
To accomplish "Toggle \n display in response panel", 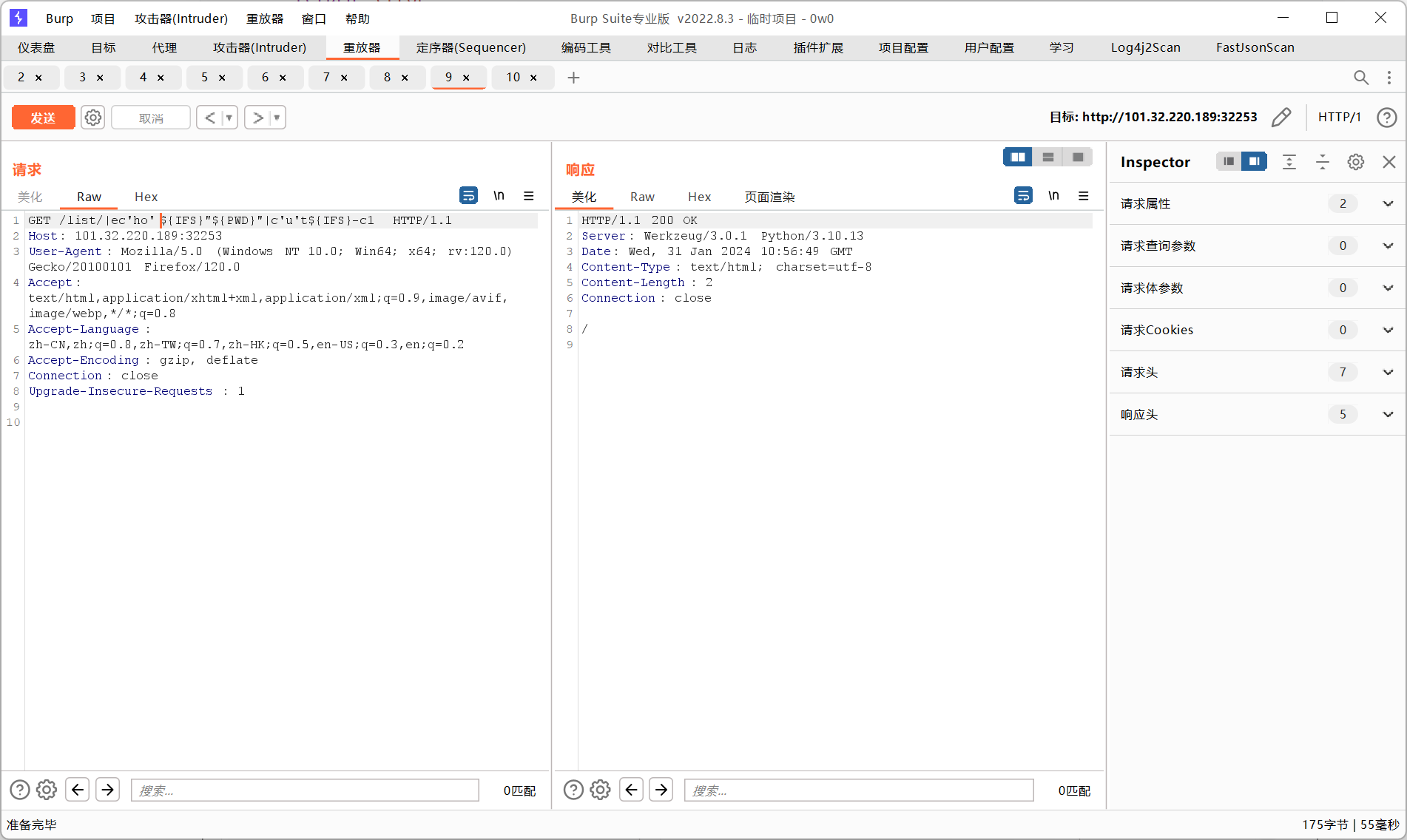I will pos(1054,195).
